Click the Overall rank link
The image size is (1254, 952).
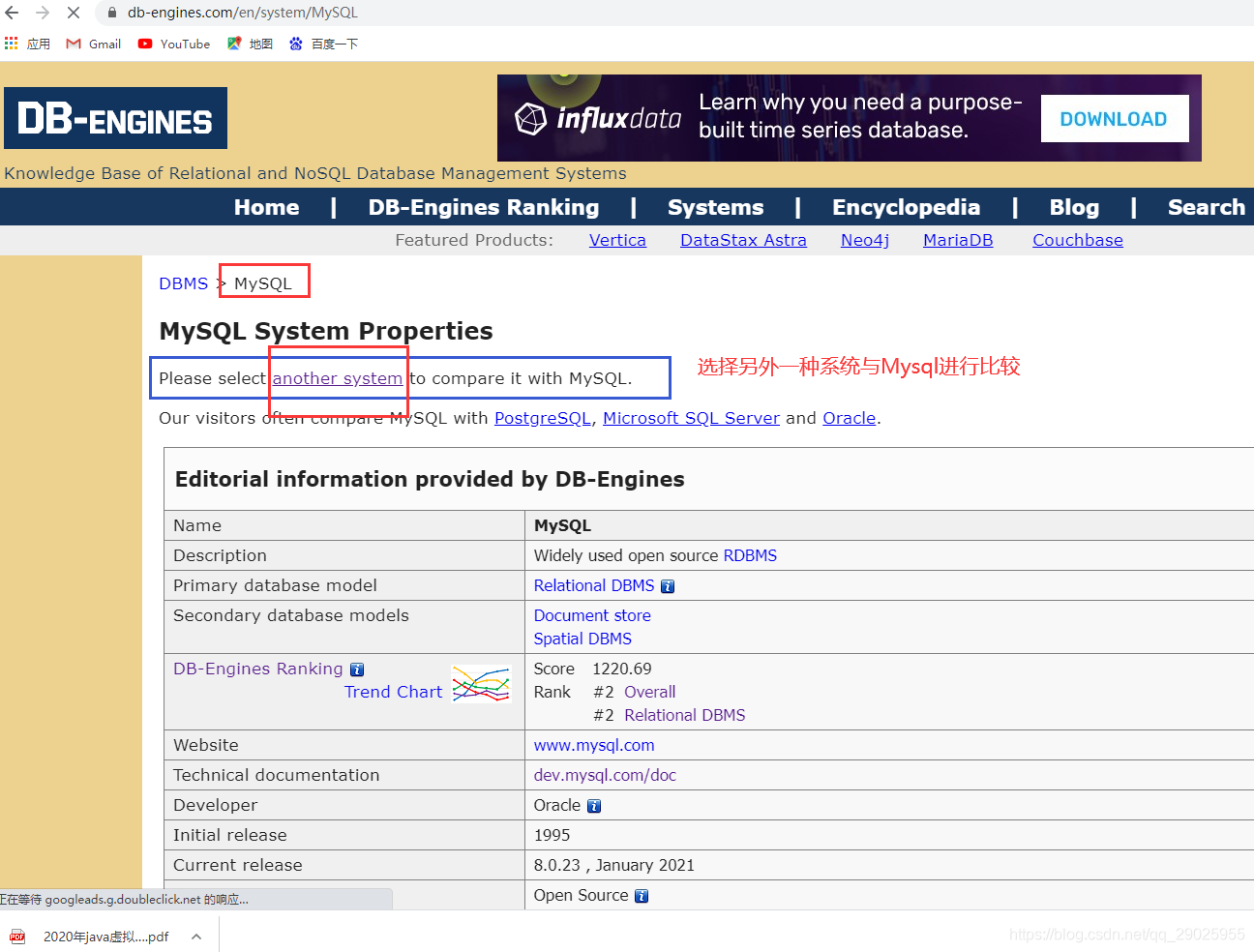pos(650,692)
